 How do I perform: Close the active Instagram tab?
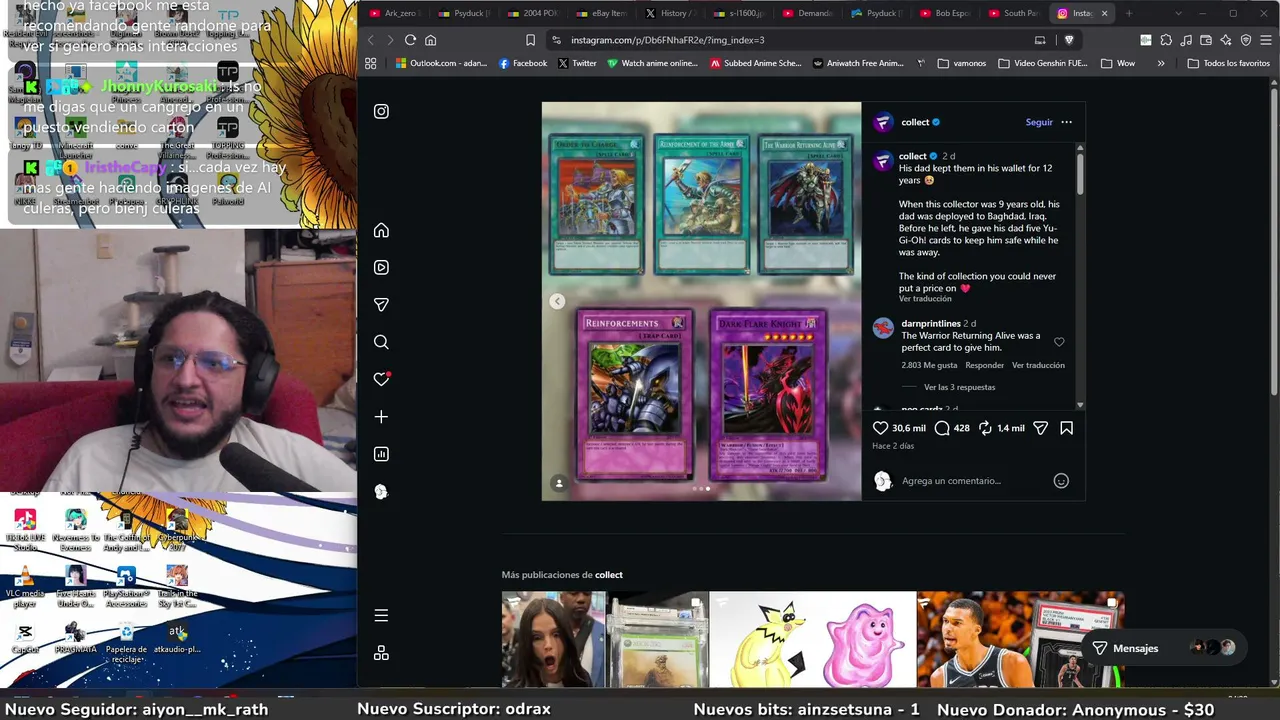1104,13
